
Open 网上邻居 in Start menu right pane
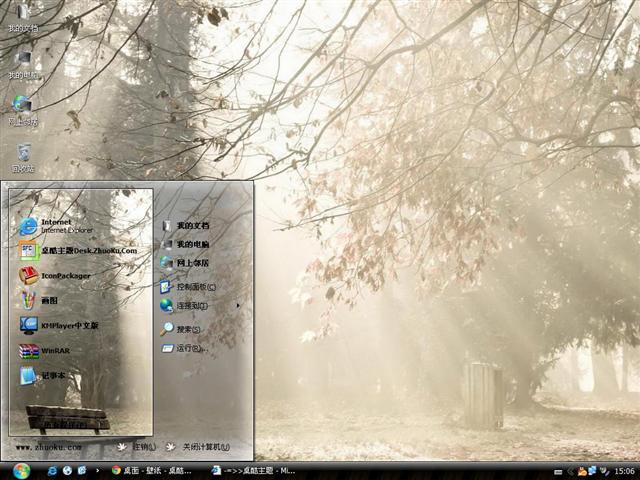(x=184, y=263)
